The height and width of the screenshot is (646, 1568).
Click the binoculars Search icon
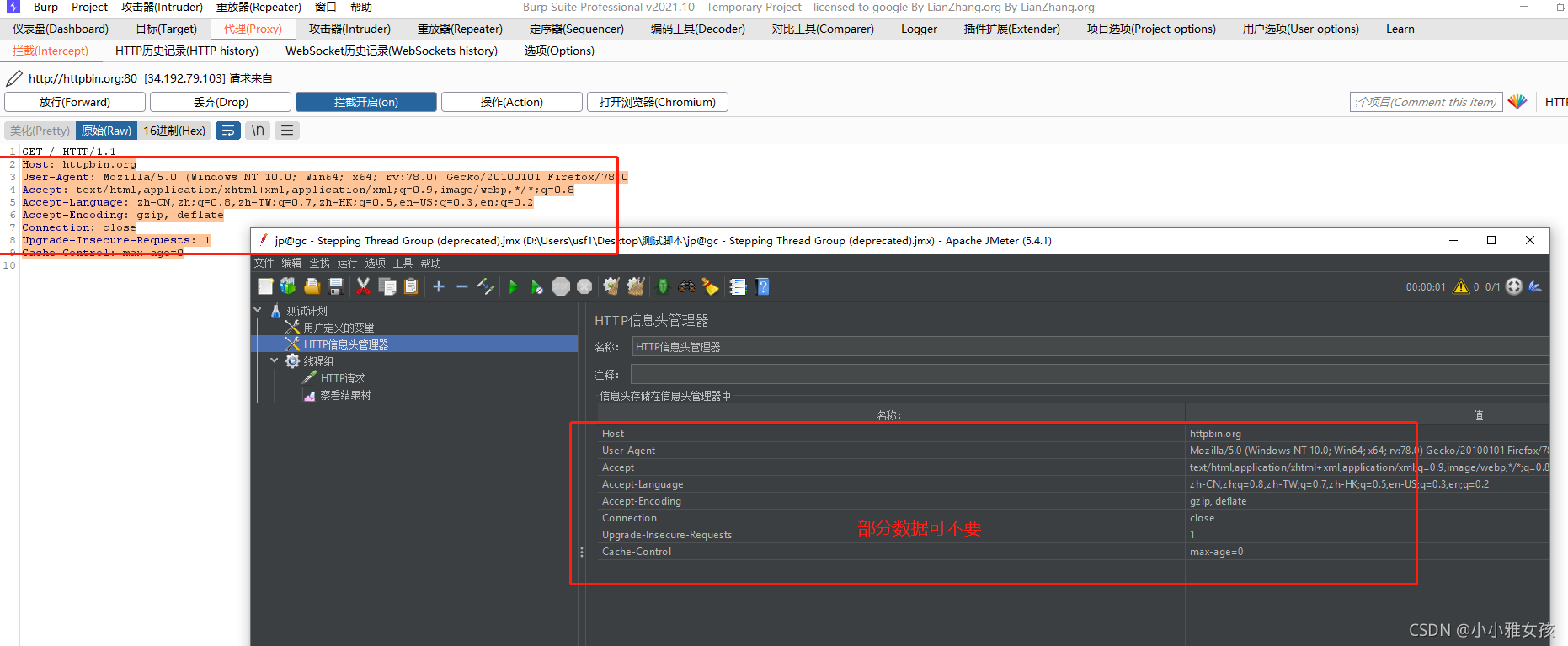click(x=687, y=286)
